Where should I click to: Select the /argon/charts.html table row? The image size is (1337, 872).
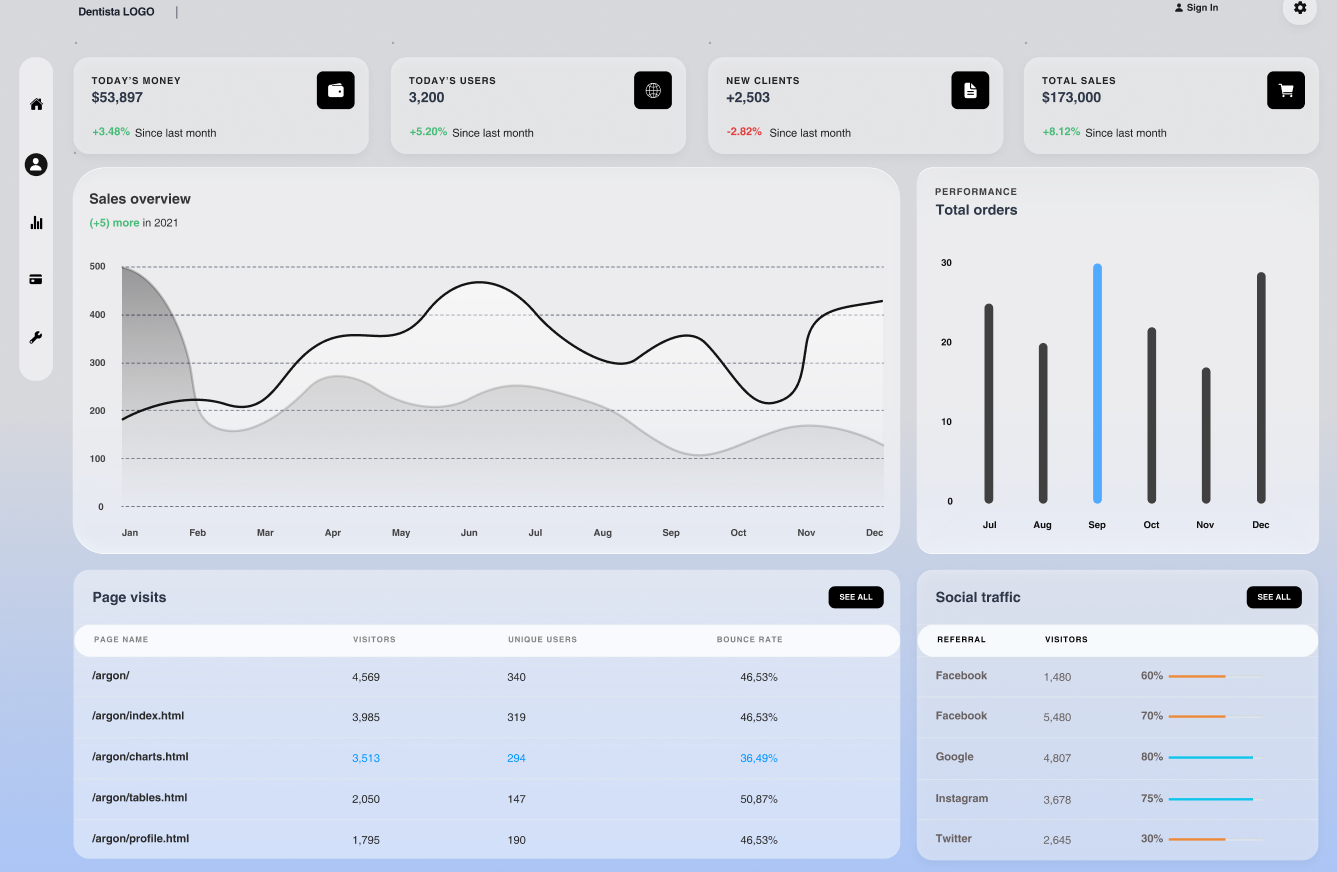click(x=487, y=758)
